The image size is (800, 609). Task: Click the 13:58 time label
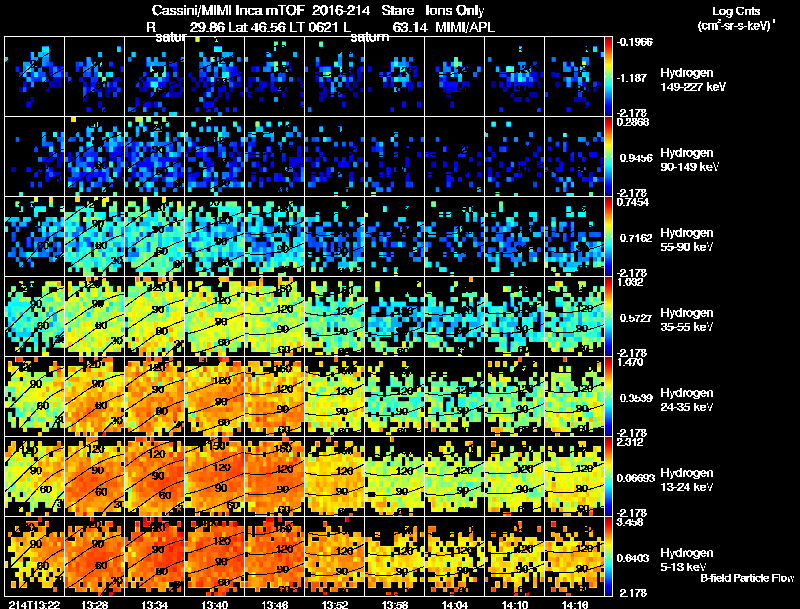click(x=395, y=604)
